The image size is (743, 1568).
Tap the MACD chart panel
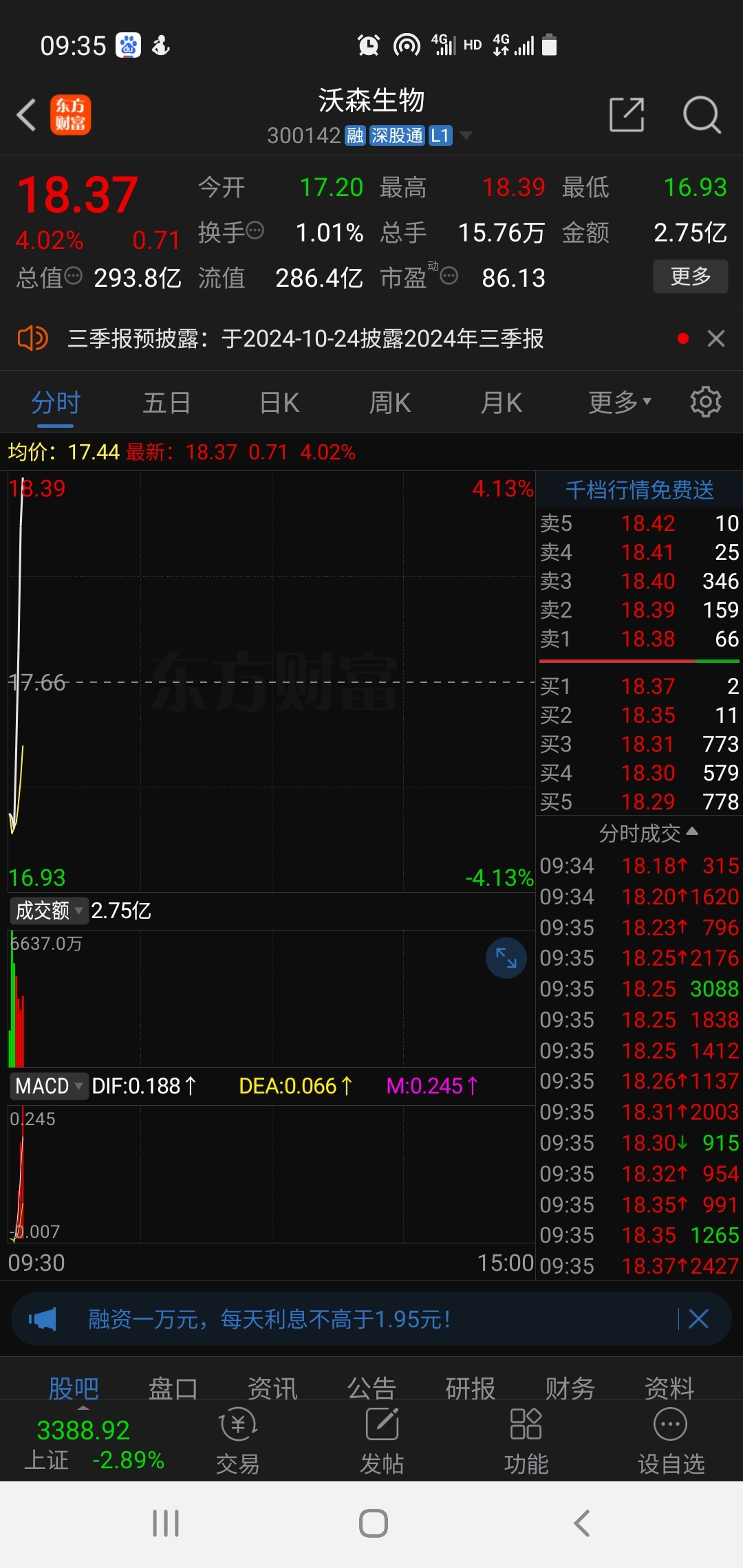coord(271,1174)
